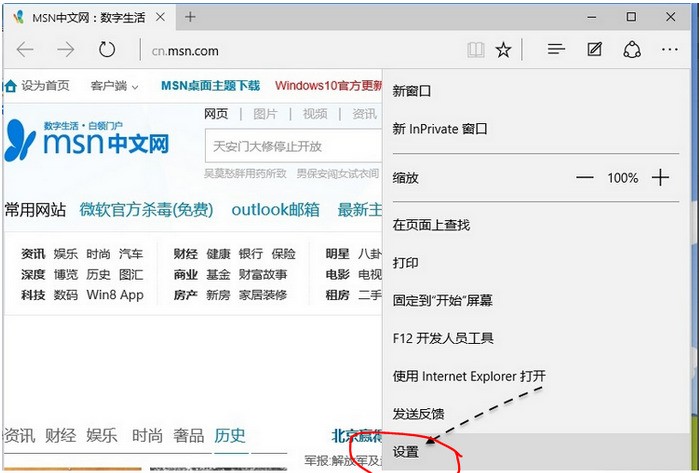
Task: Click the 图汇 category link
Action: [x=131, y=275]
